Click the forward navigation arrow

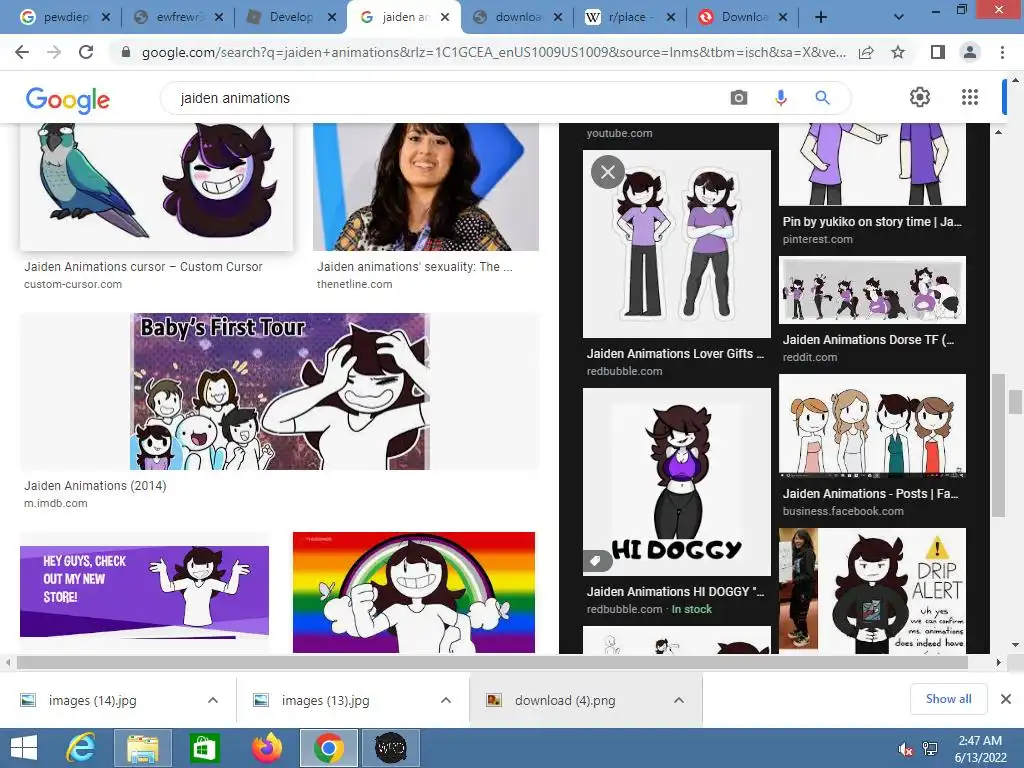(x=54, y=52)
